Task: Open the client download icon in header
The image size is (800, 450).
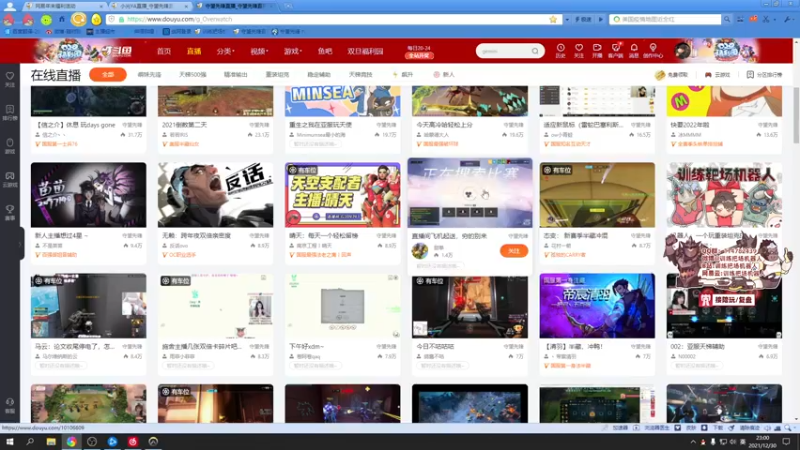Action: [x=616, y=48]
